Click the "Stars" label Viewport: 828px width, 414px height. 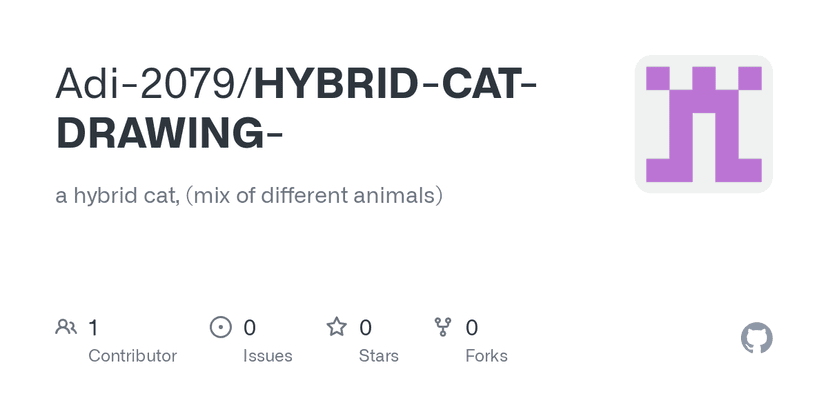pyautogui.click(x=377, y=356)
